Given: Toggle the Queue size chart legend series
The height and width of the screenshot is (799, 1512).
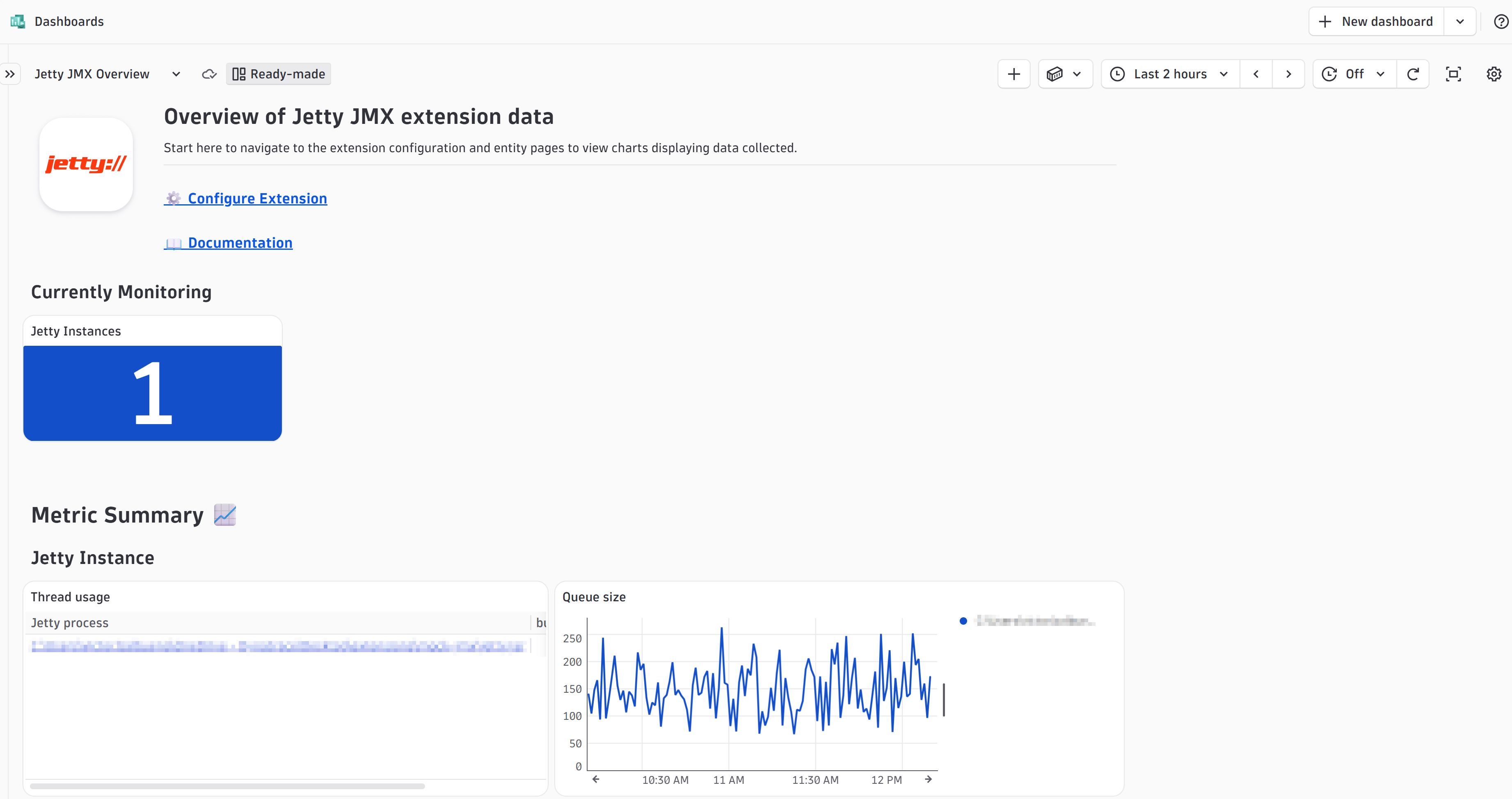Looking at the screenshot, I should click(x=1028, y=621).
